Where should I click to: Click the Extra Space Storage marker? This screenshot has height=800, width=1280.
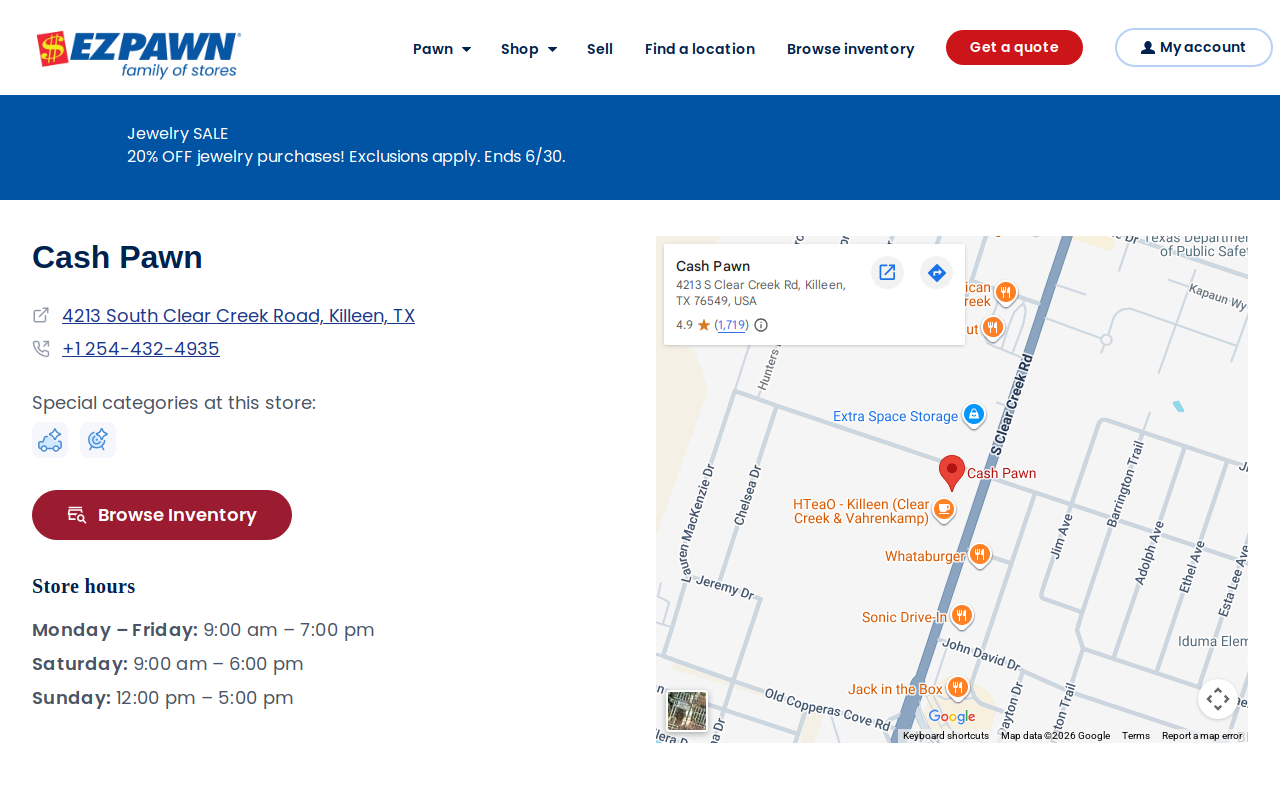pyautogui.click(x=973, y=415)
